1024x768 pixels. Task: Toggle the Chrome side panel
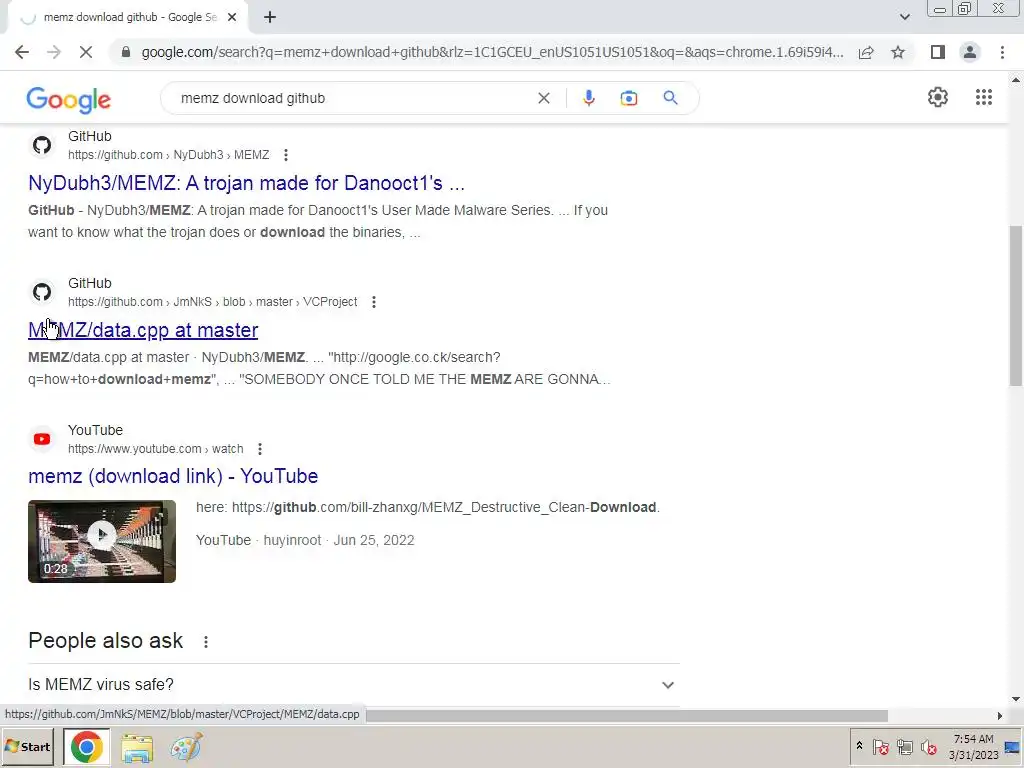click(x=938, y=52)
